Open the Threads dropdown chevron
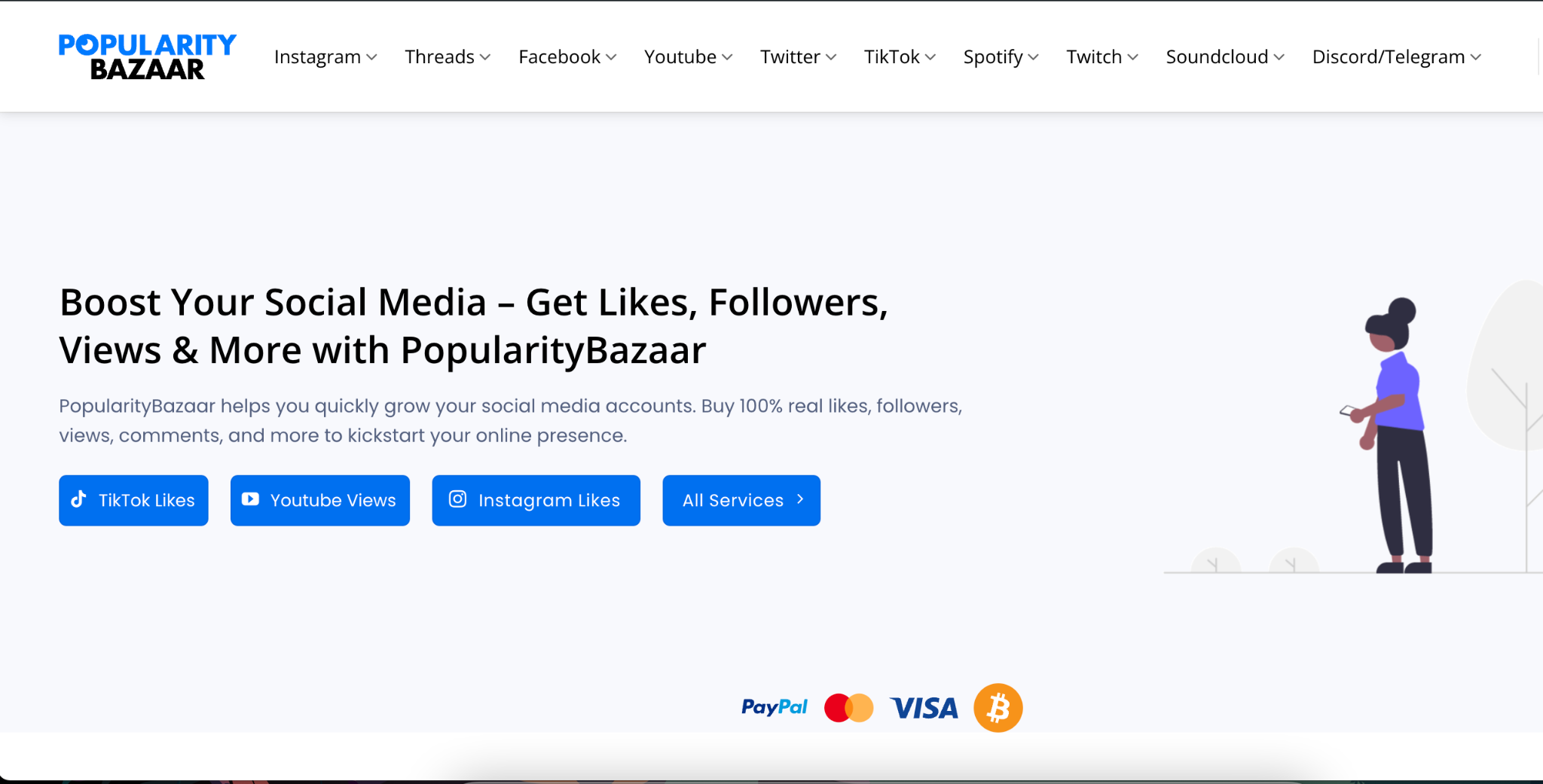This screenshot has height=784, width=1543. click(x=485, y=57)
